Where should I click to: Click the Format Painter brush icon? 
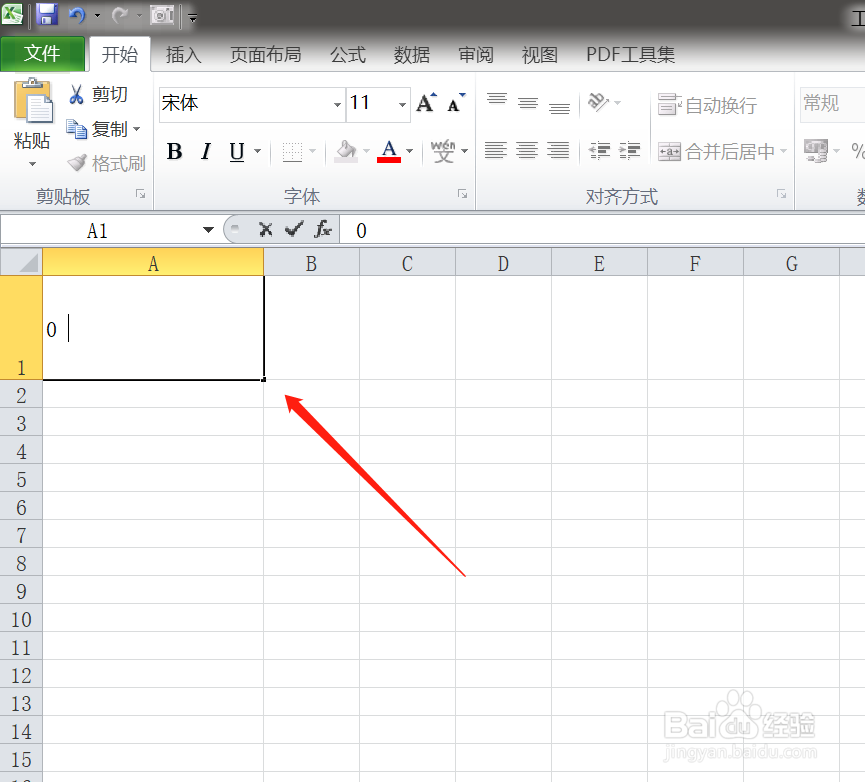[77, 163]
